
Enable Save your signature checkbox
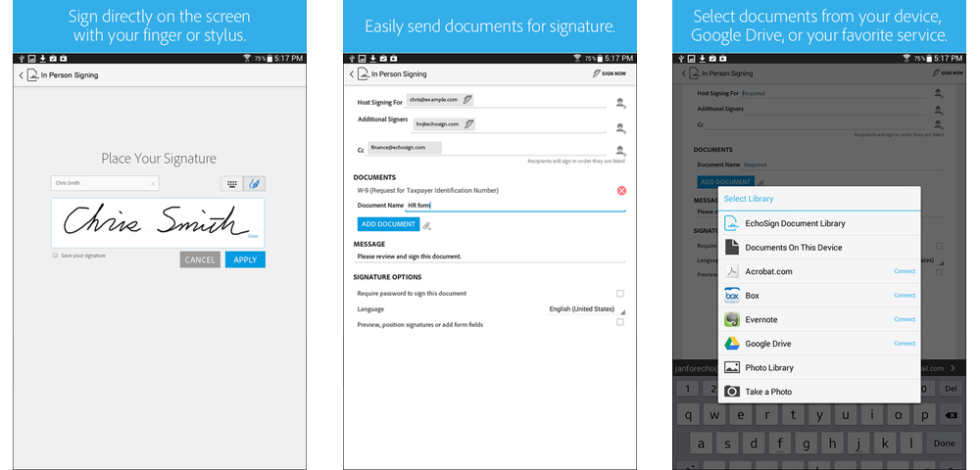click(x=56, y=256)
